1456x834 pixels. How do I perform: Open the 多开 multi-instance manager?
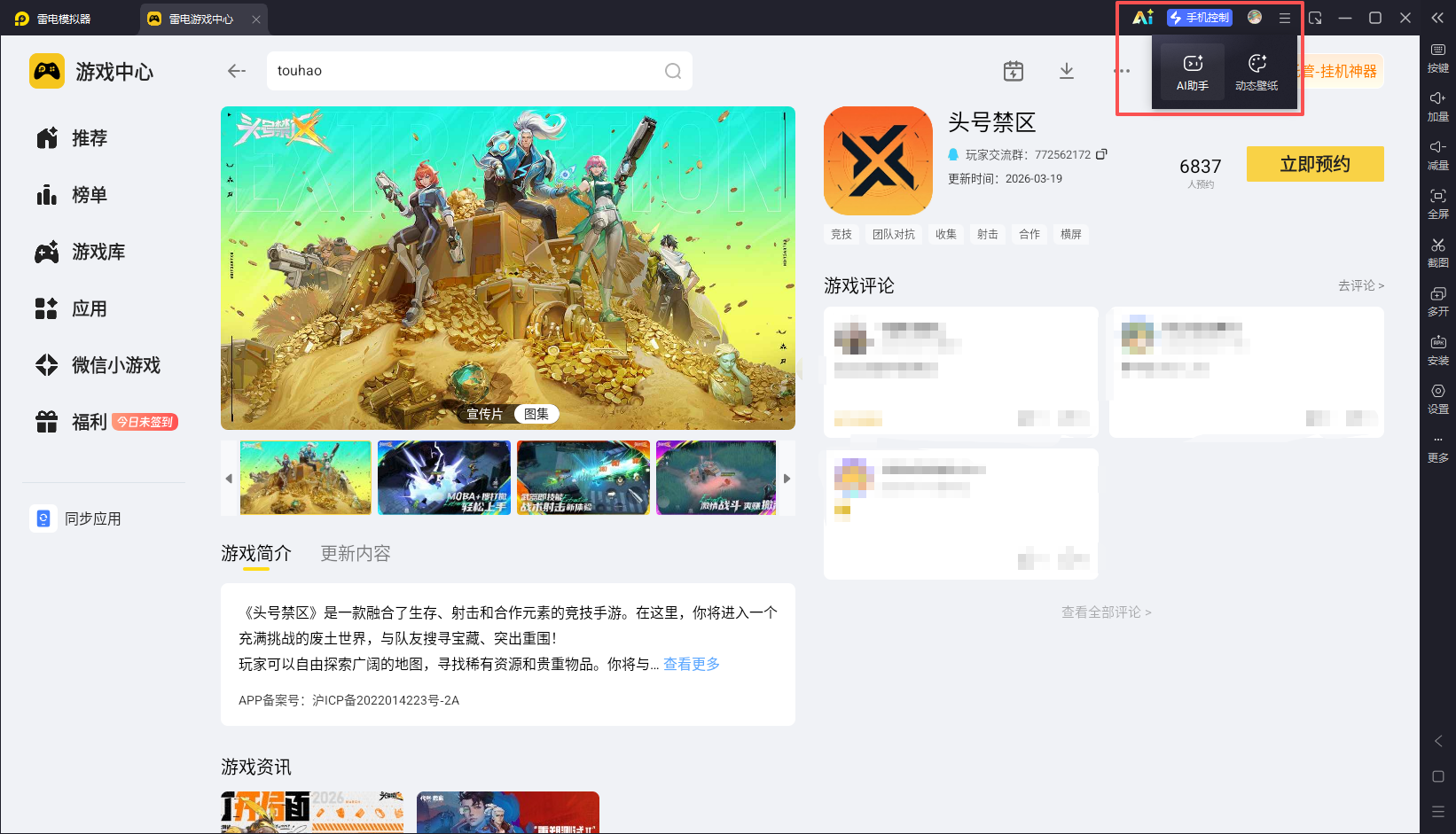click(1438, 301)
